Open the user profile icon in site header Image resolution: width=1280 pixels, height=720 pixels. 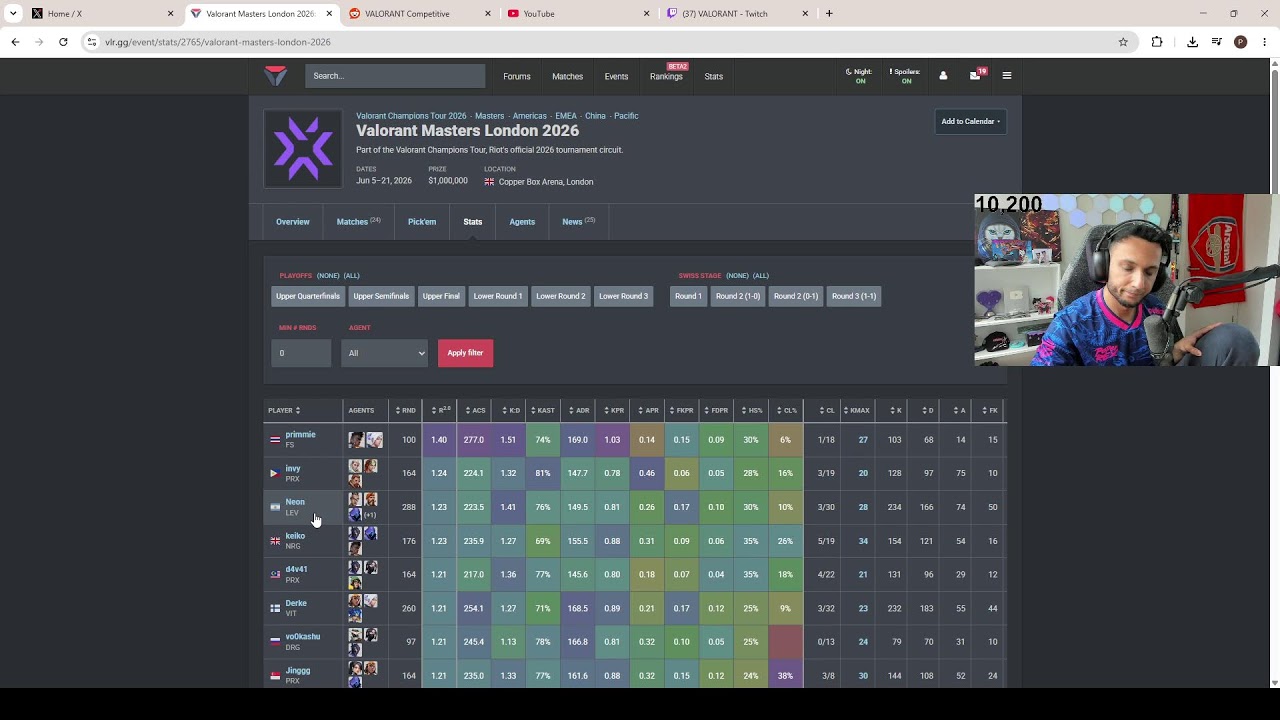tap(943, 76)
